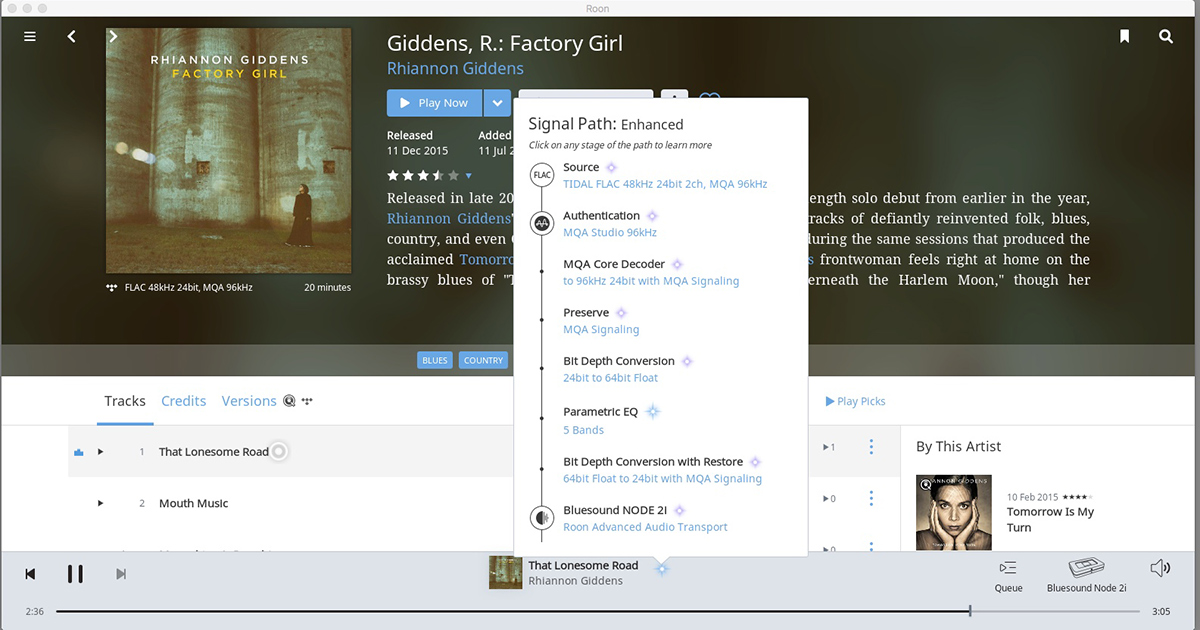Click the That Lonesome Road footer title
The image size is (1200, 630).
pyautogui.click(x=583, y=565)
